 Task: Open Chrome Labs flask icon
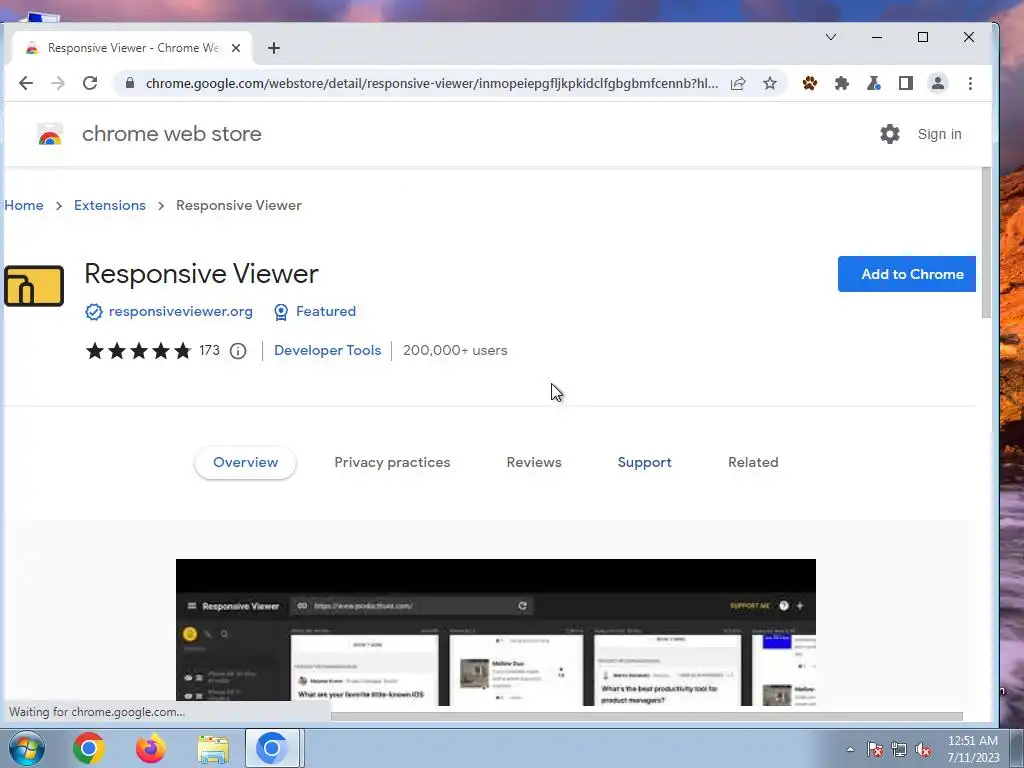(x=874, y=83)
